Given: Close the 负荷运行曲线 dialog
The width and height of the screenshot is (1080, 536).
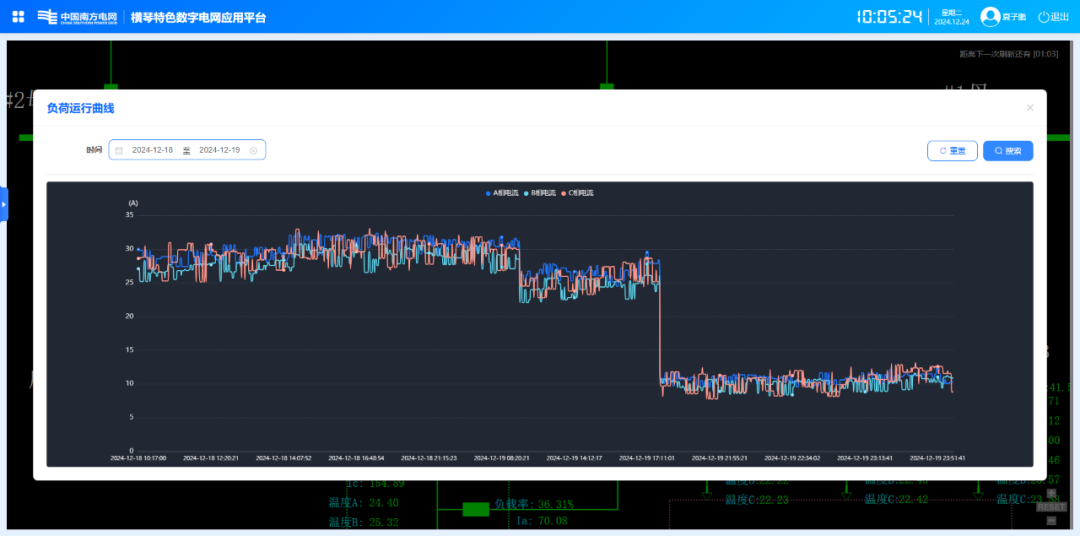Looking at the screenshot, I should (1030, 108).
